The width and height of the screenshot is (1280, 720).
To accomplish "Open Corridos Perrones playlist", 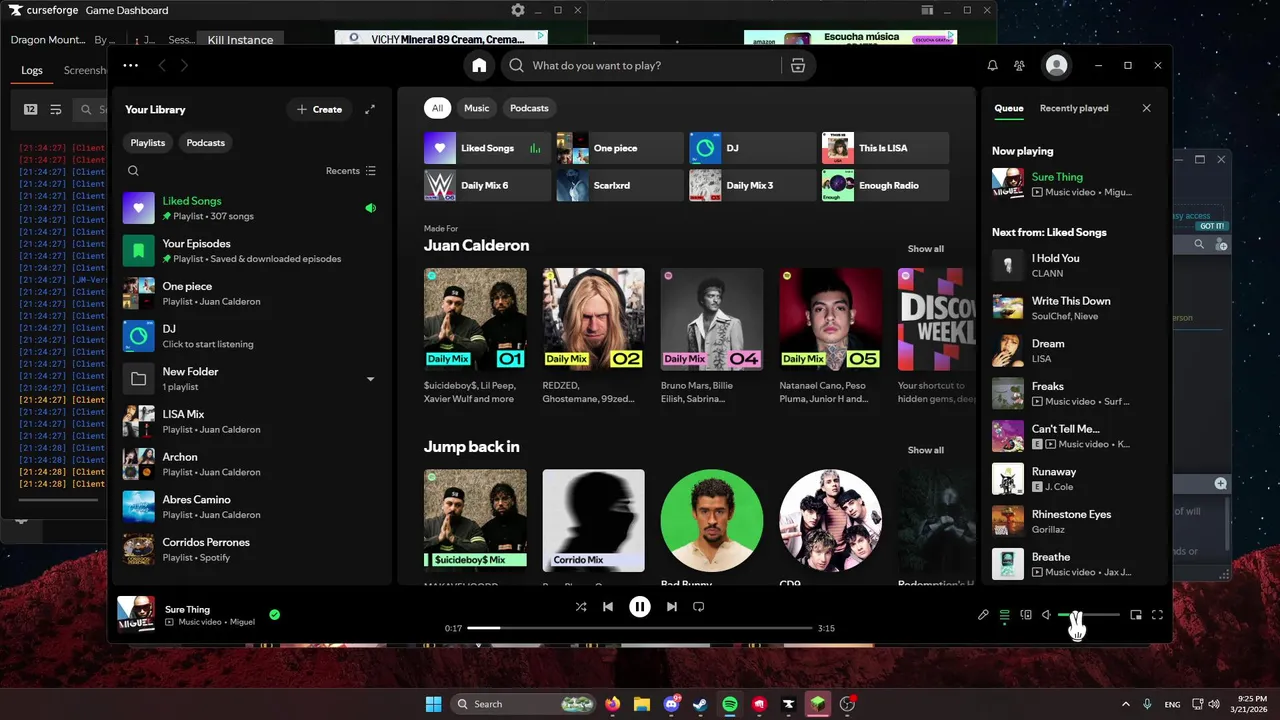I will (250, 549).
